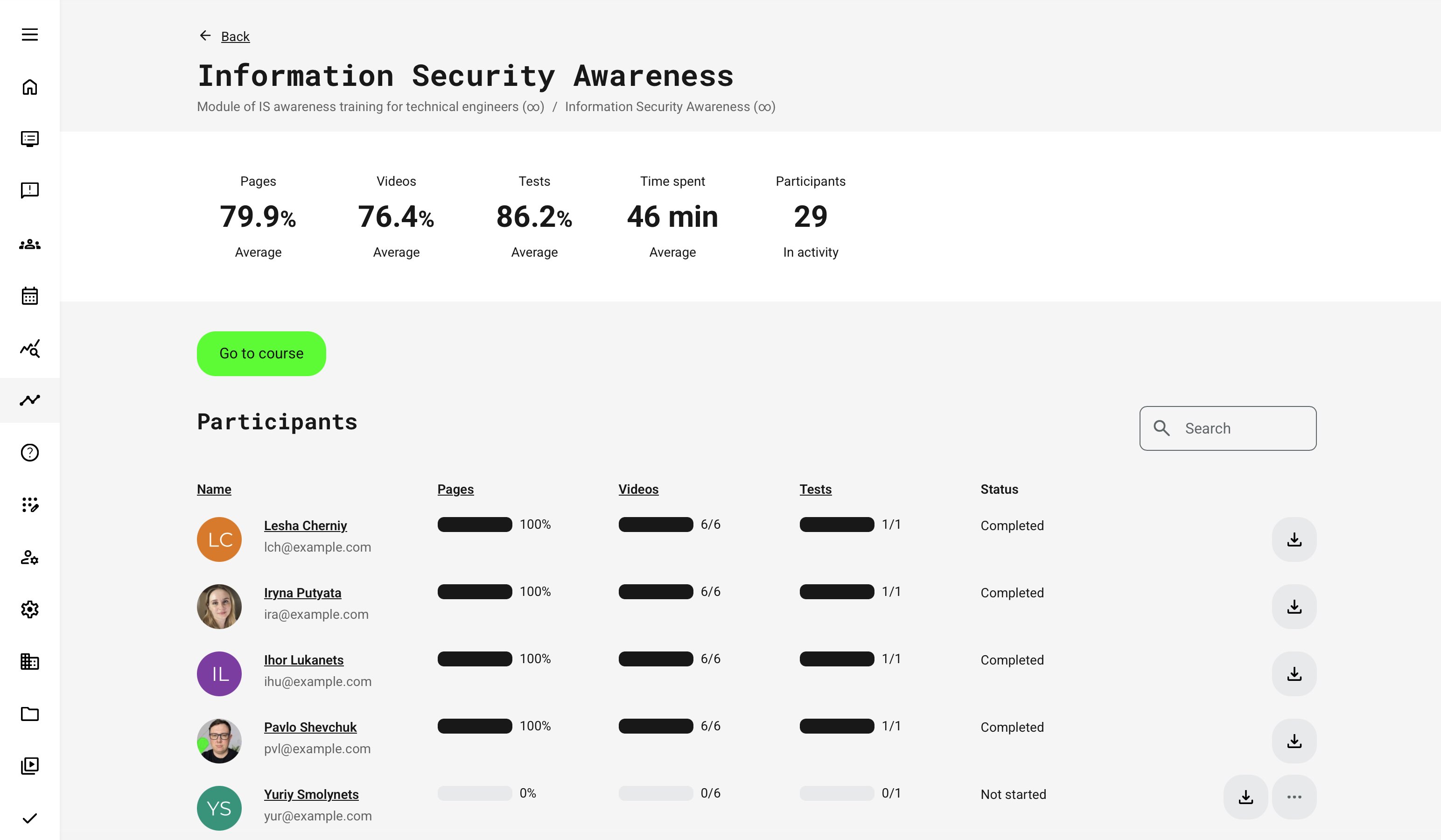Sort the table by Tests column
The height and width of the screenshot is (840, 1441).
(816, 489)
